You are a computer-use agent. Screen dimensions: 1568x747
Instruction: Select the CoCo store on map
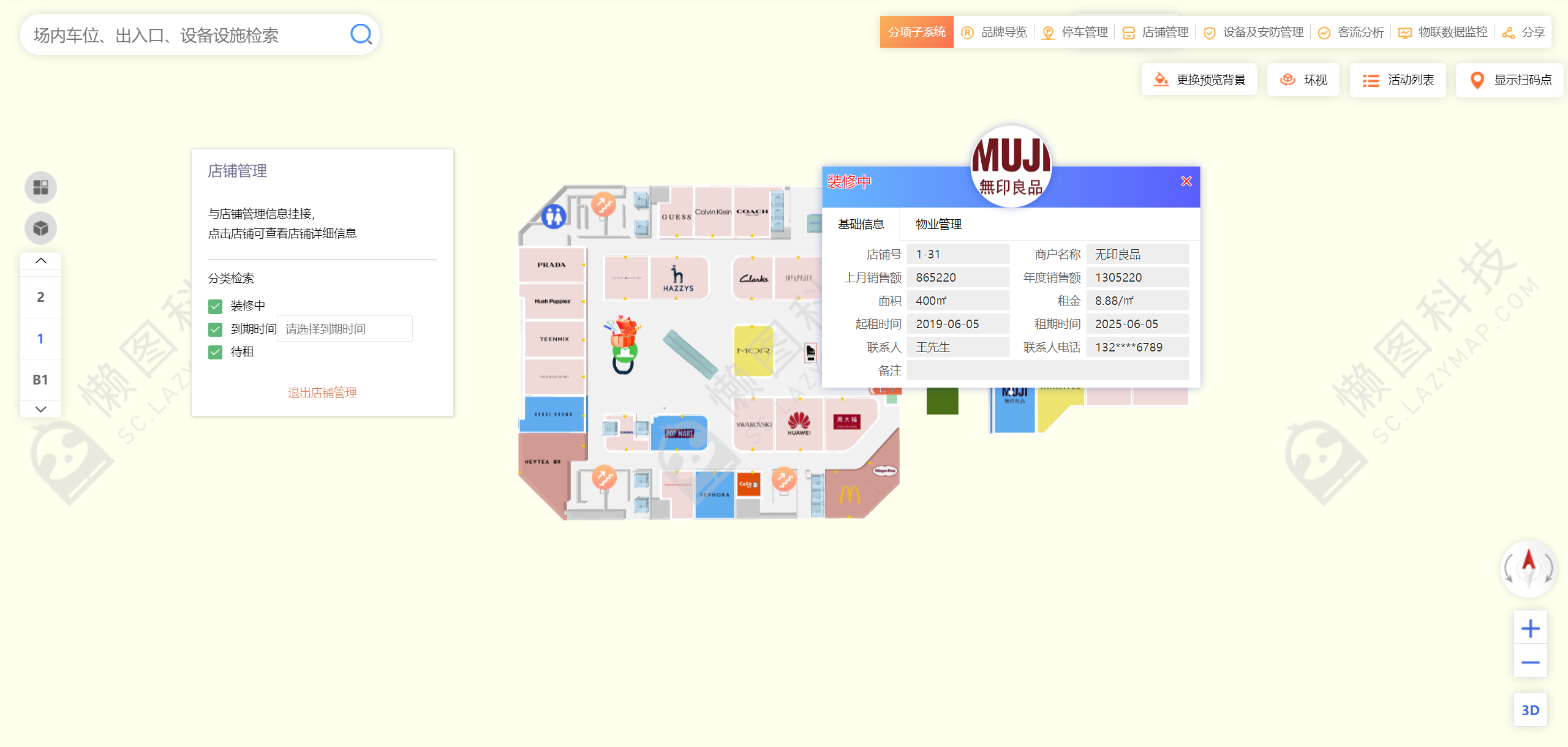(x=748, y=484)
